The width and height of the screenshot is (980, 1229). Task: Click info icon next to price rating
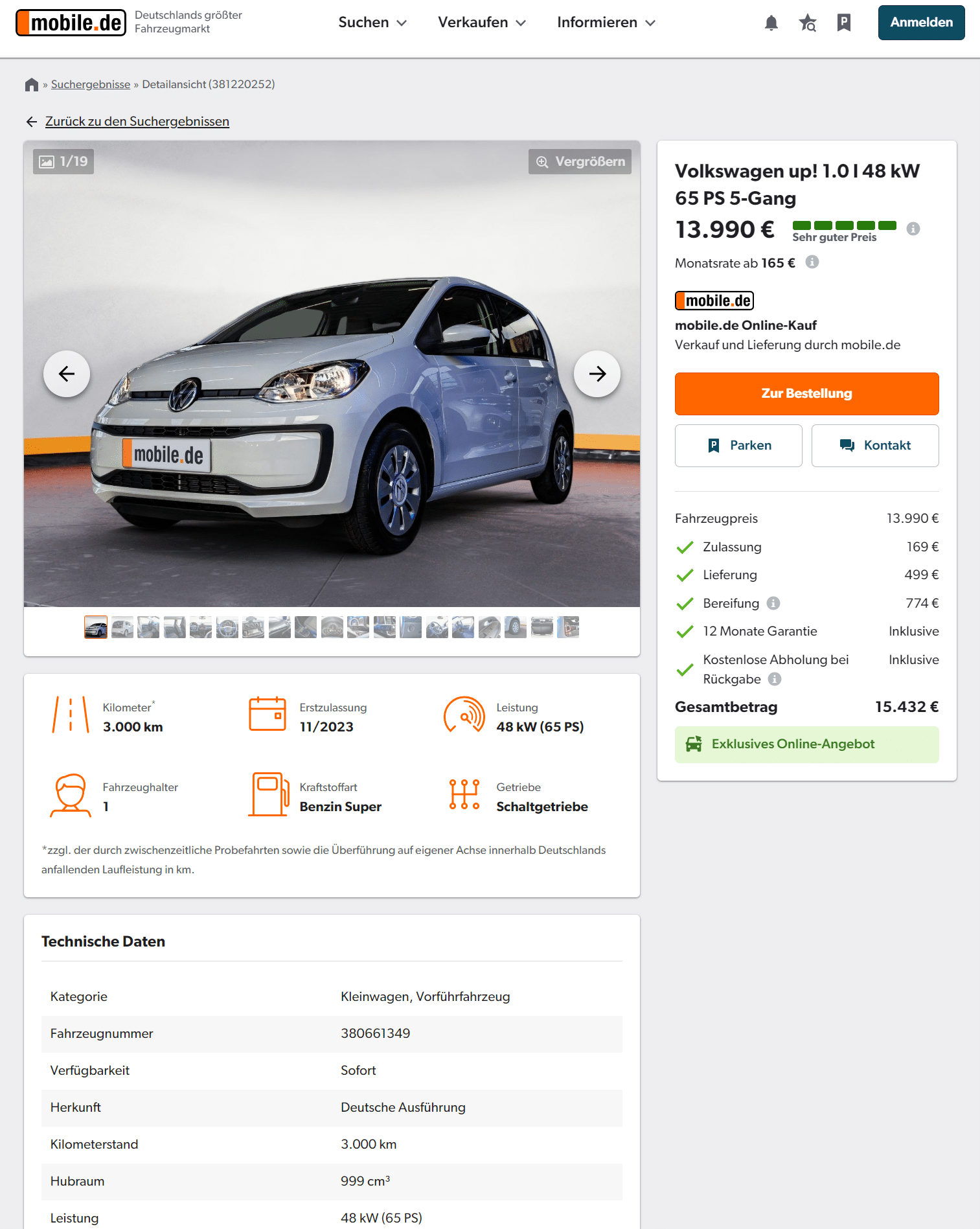point(913,229)
